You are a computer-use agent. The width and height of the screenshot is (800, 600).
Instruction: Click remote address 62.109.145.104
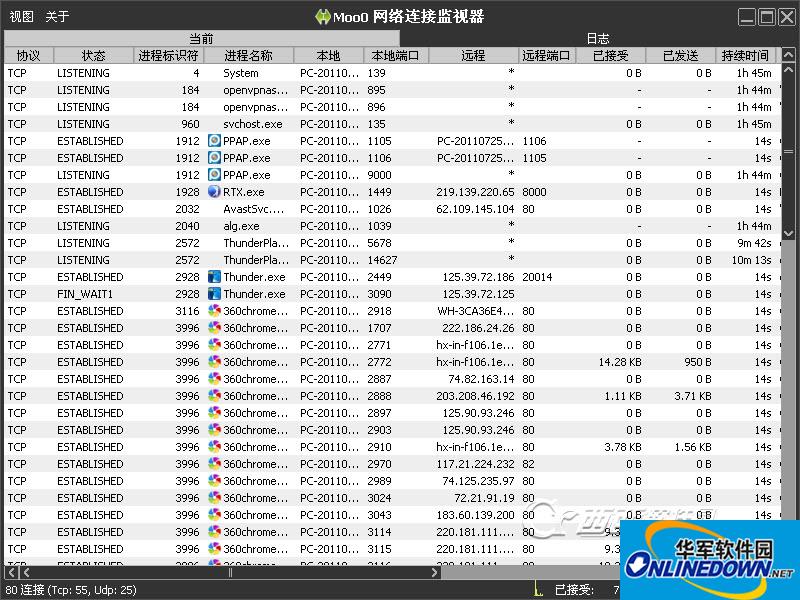point(475,209)
